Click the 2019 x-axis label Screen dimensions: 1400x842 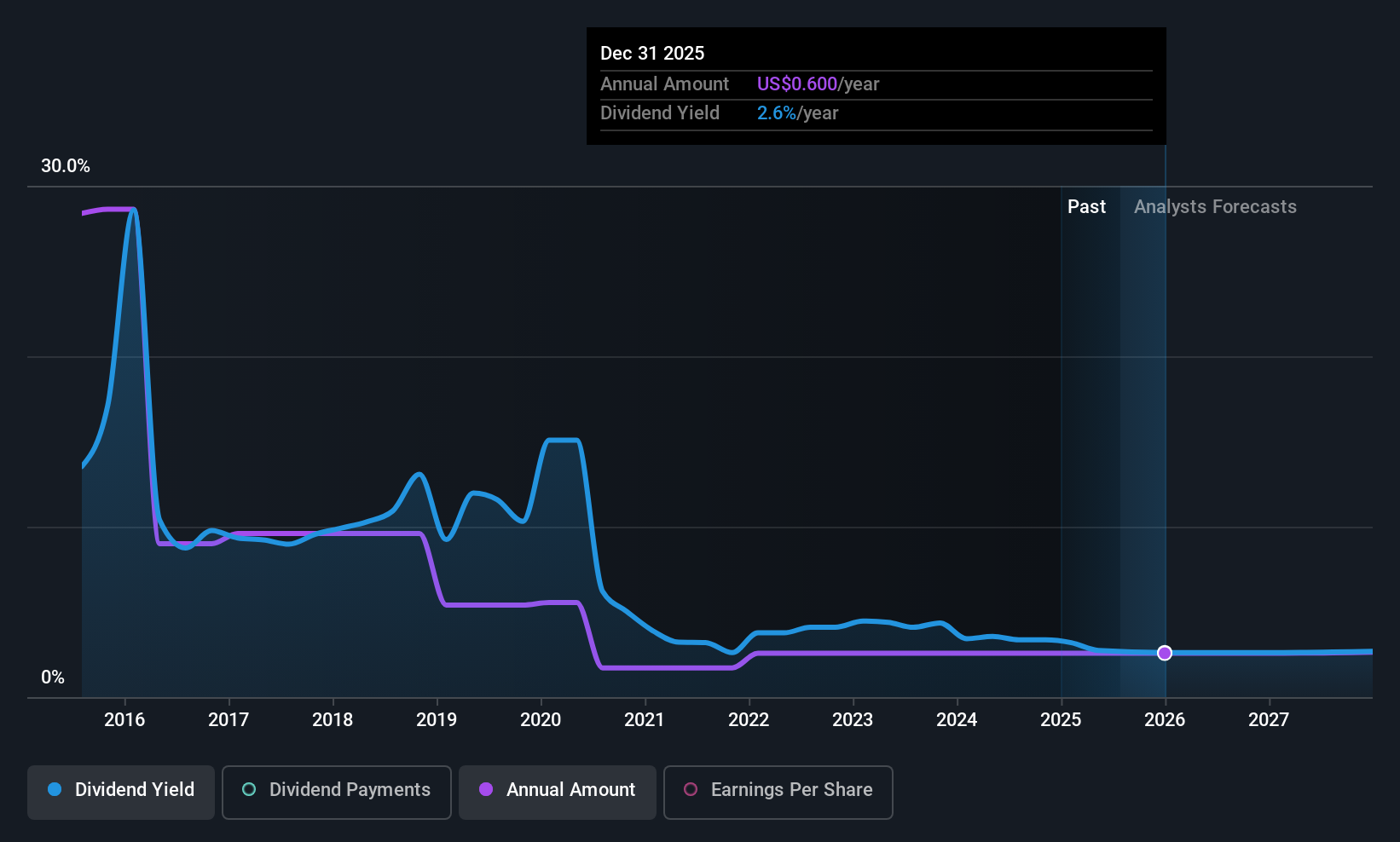click(437, 720)
